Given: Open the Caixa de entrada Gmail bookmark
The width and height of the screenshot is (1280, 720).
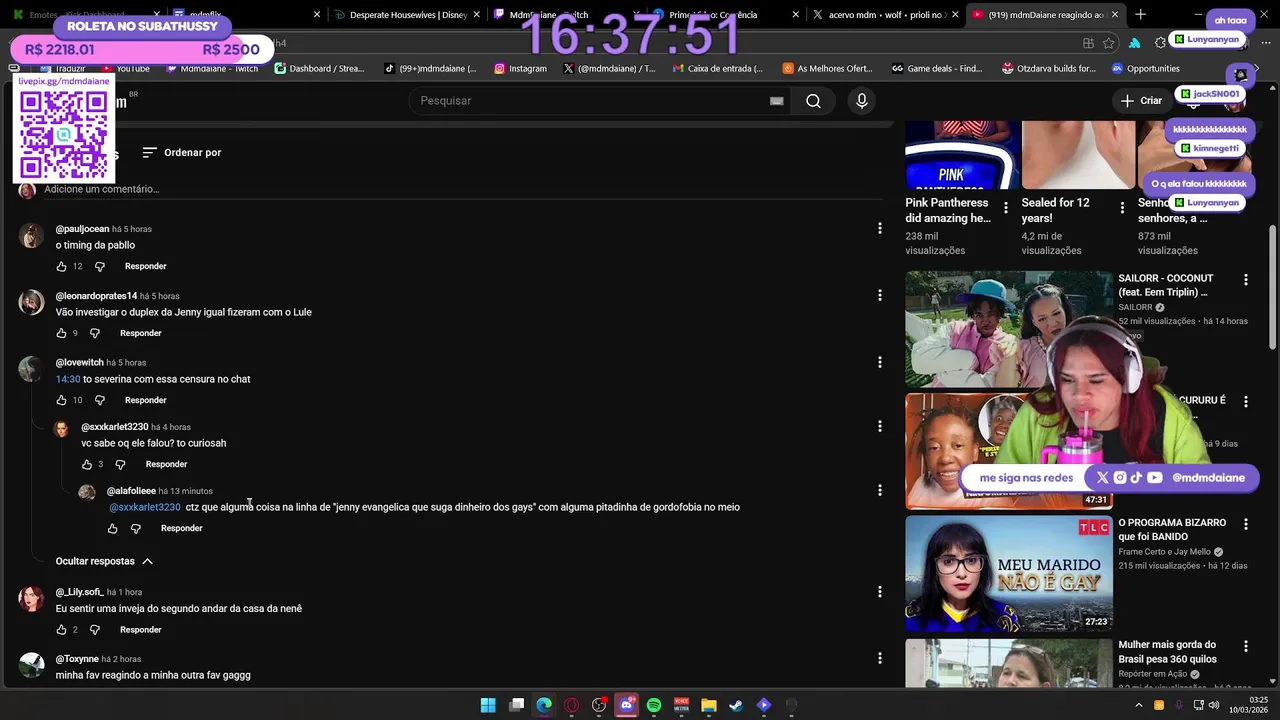Looking at the screenshot, I should [717, 69].
